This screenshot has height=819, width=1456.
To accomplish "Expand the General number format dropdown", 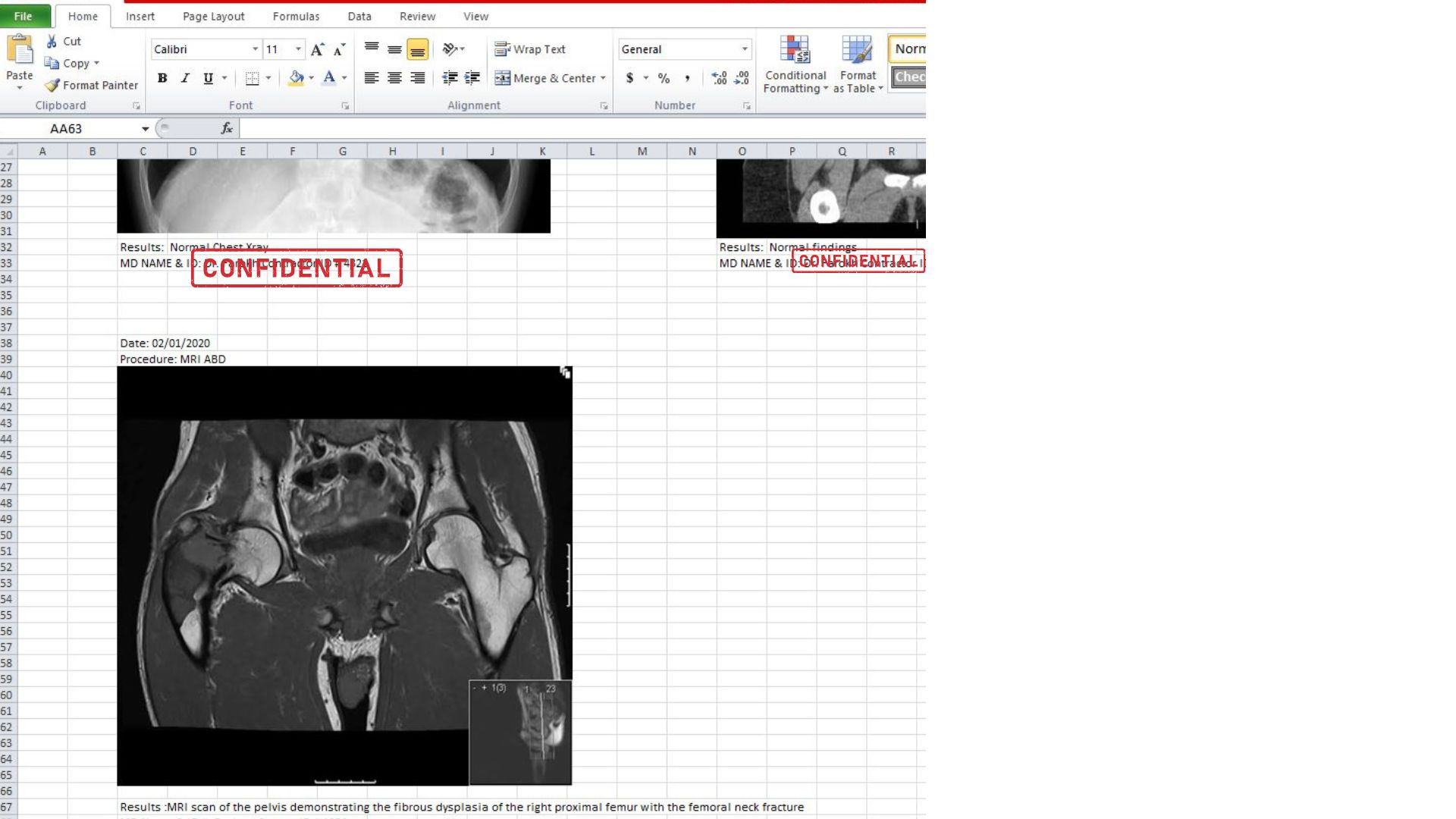I will coord(744,49).
